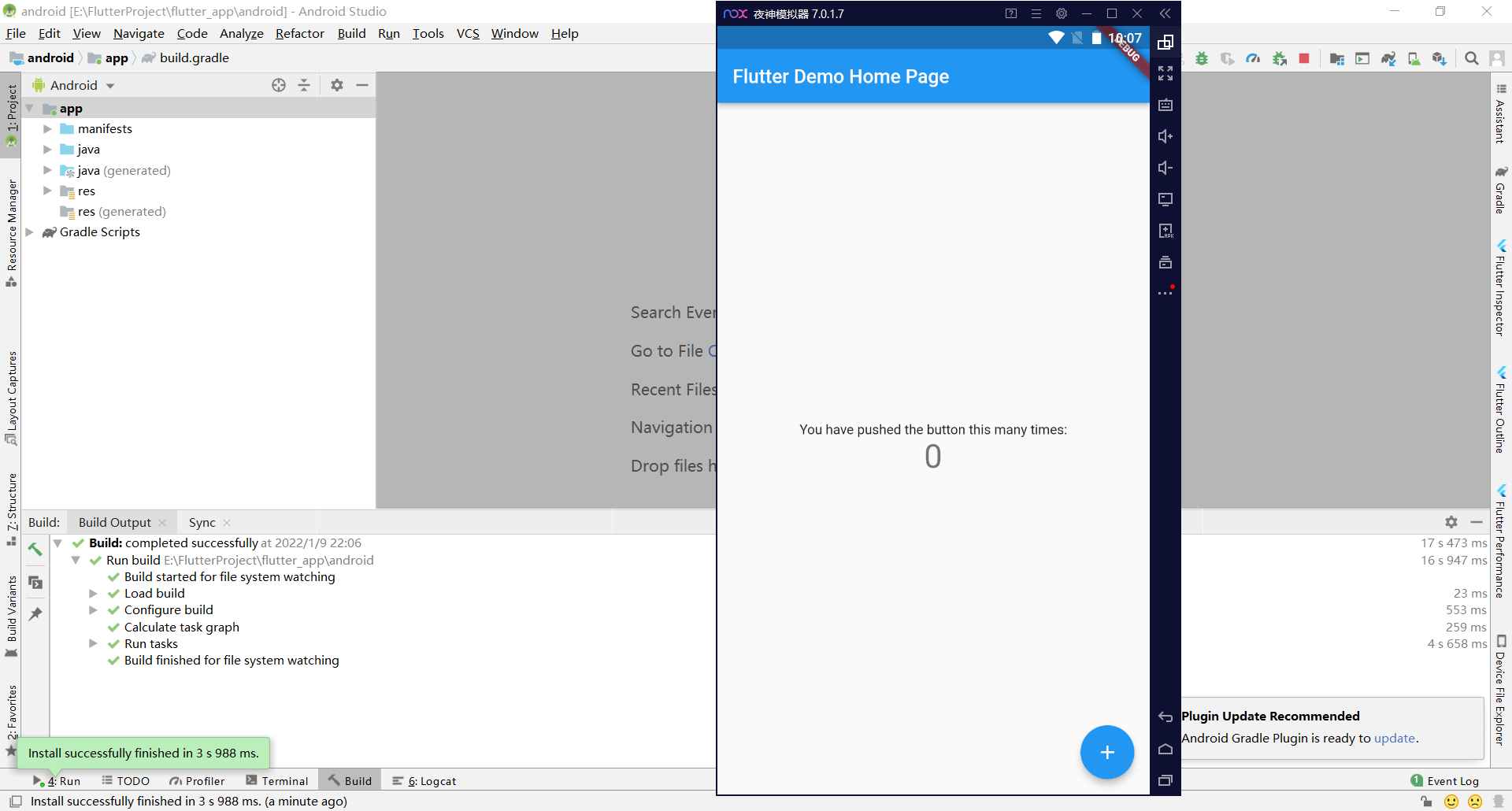This screenshot has height=811, width=1512.
Task: Expand the java (generated) folder
Action: [x=47, y=170]
